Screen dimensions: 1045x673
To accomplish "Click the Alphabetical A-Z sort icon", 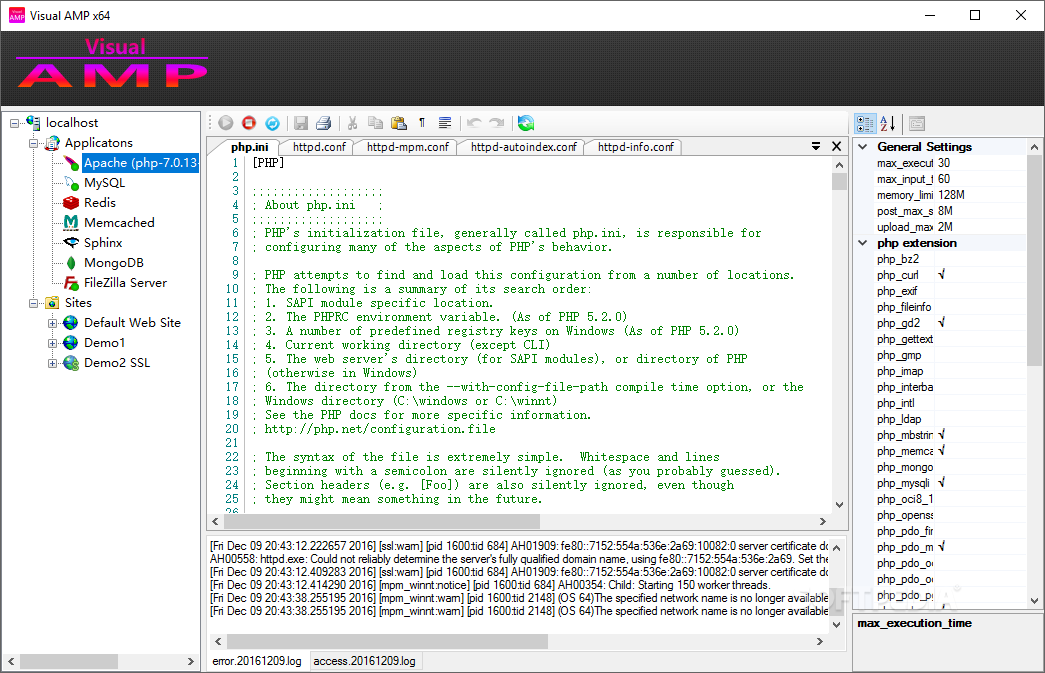I will click(888, 123).
